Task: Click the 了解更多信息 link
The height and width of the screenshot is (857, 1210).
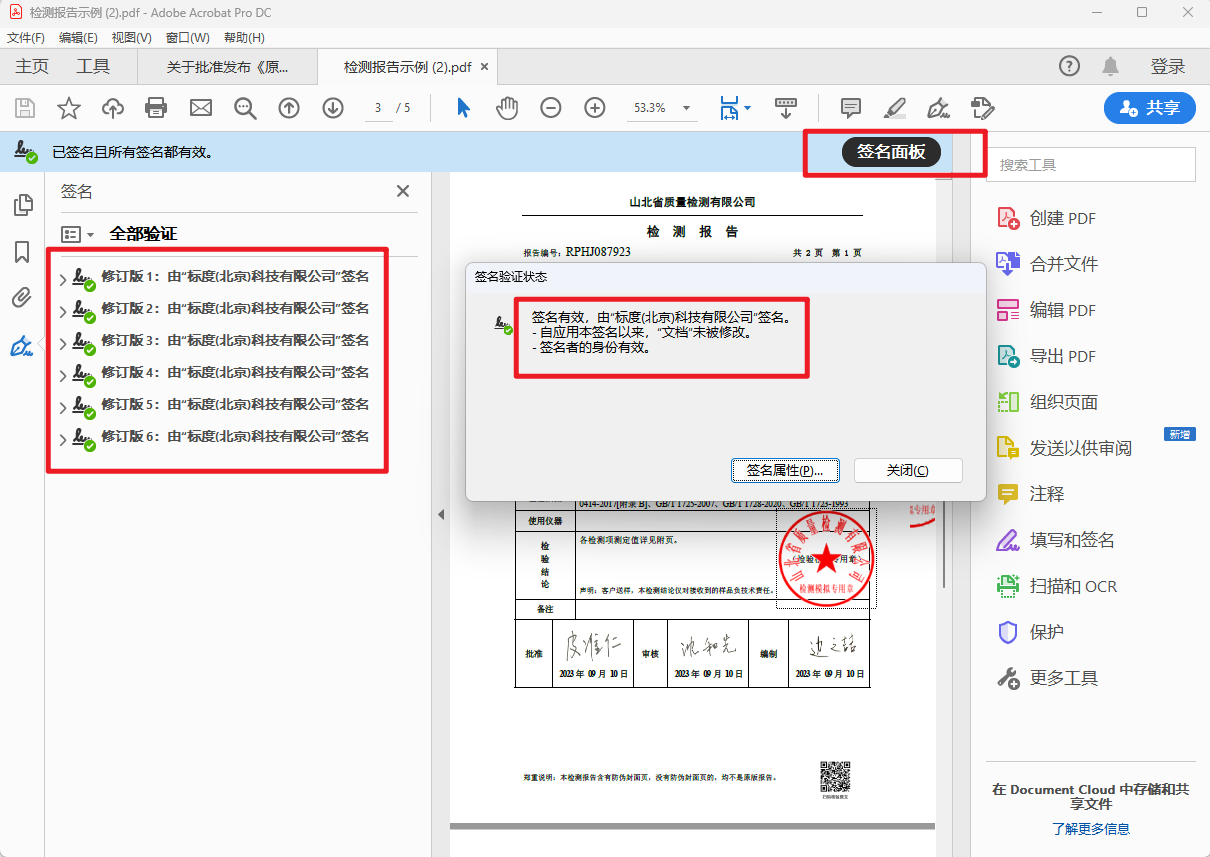Action: (x=1090, y=829)
